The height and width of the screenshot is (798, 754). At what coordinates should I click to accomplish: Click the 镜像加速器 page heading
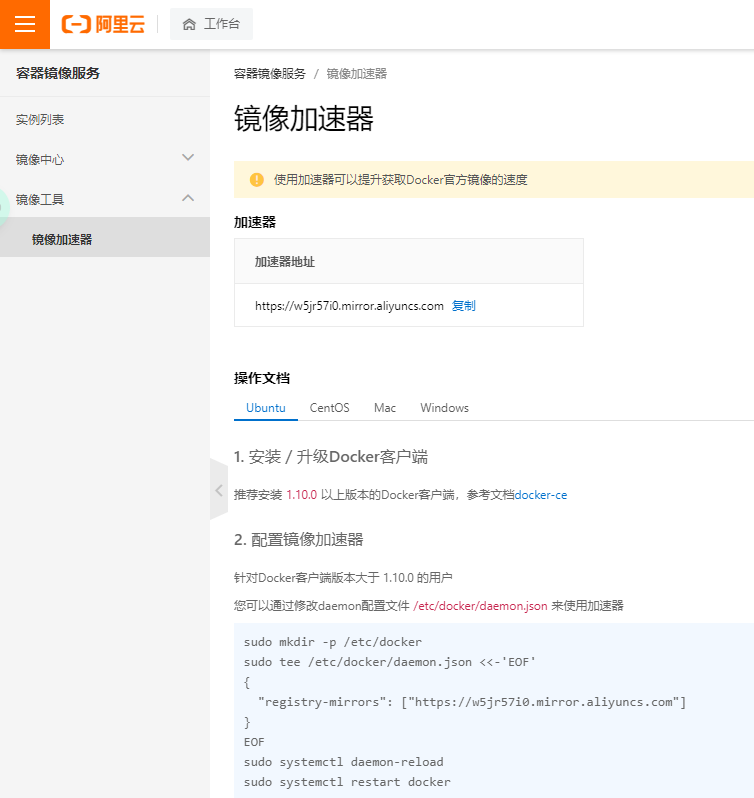[x=304, y=119]
